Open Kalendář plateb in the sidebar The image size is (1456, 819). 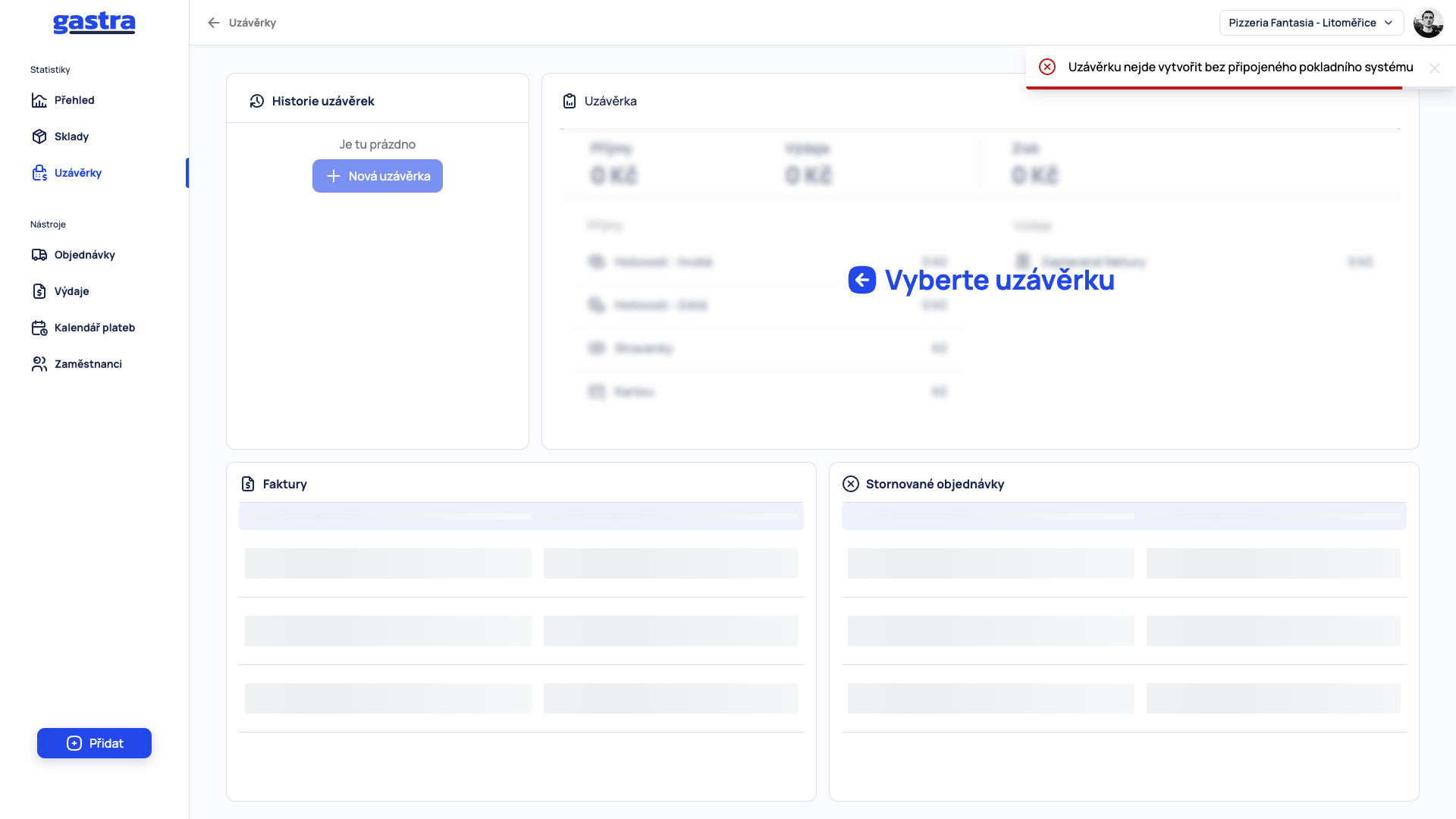(x=95, y=328)
